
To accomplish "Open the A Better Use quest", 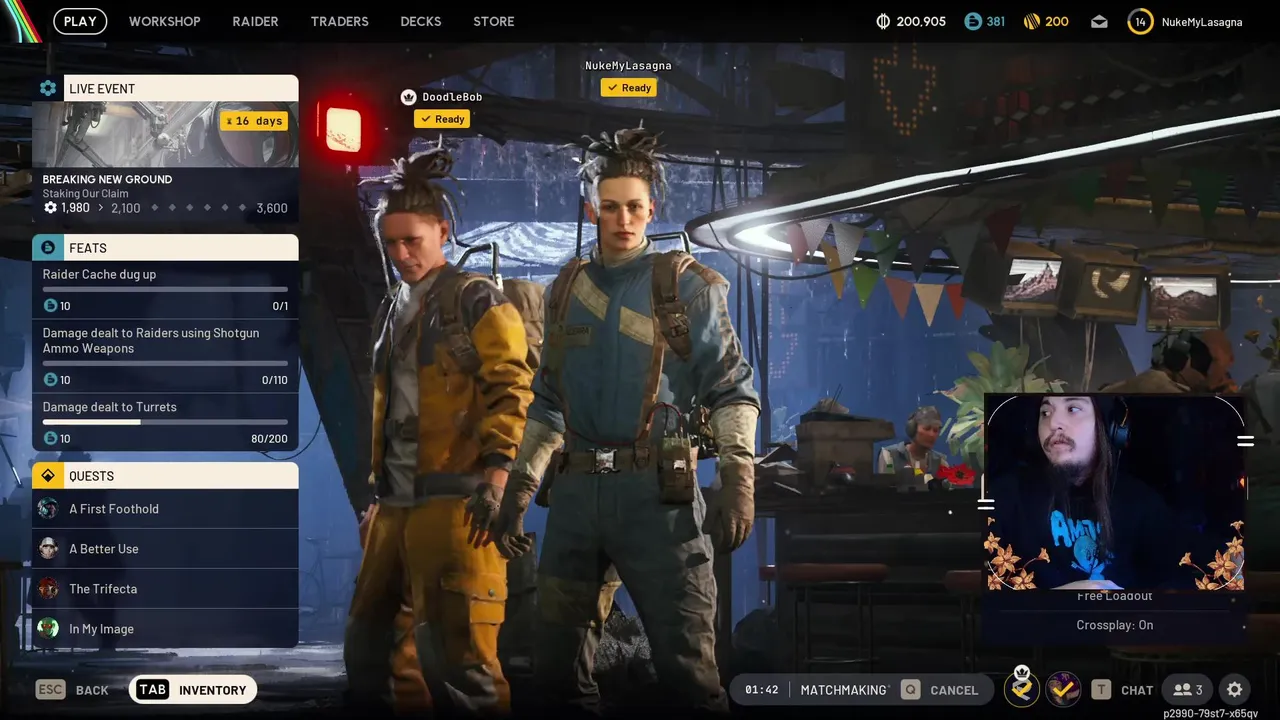I will coord(165,549).
